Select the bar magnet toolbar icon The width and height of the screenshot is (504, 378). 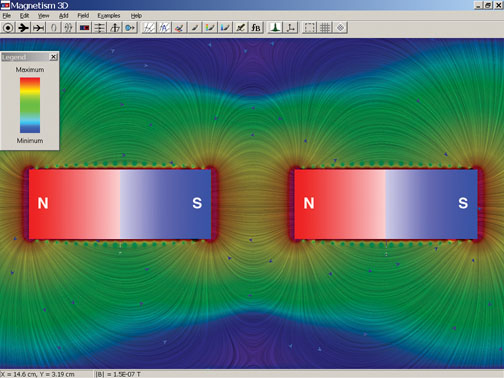(84, 28)
